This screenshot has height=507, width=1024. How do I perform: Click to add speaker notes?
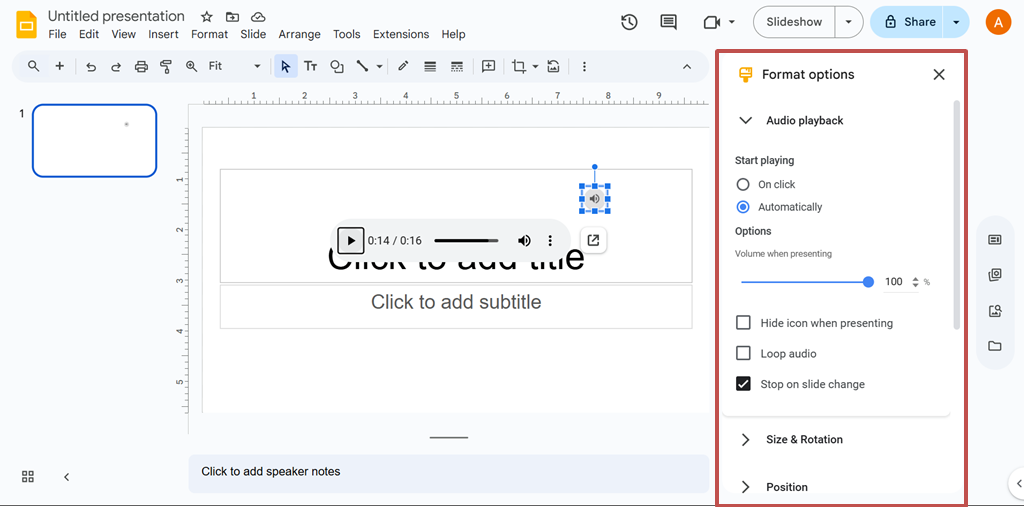click(449, 472)
